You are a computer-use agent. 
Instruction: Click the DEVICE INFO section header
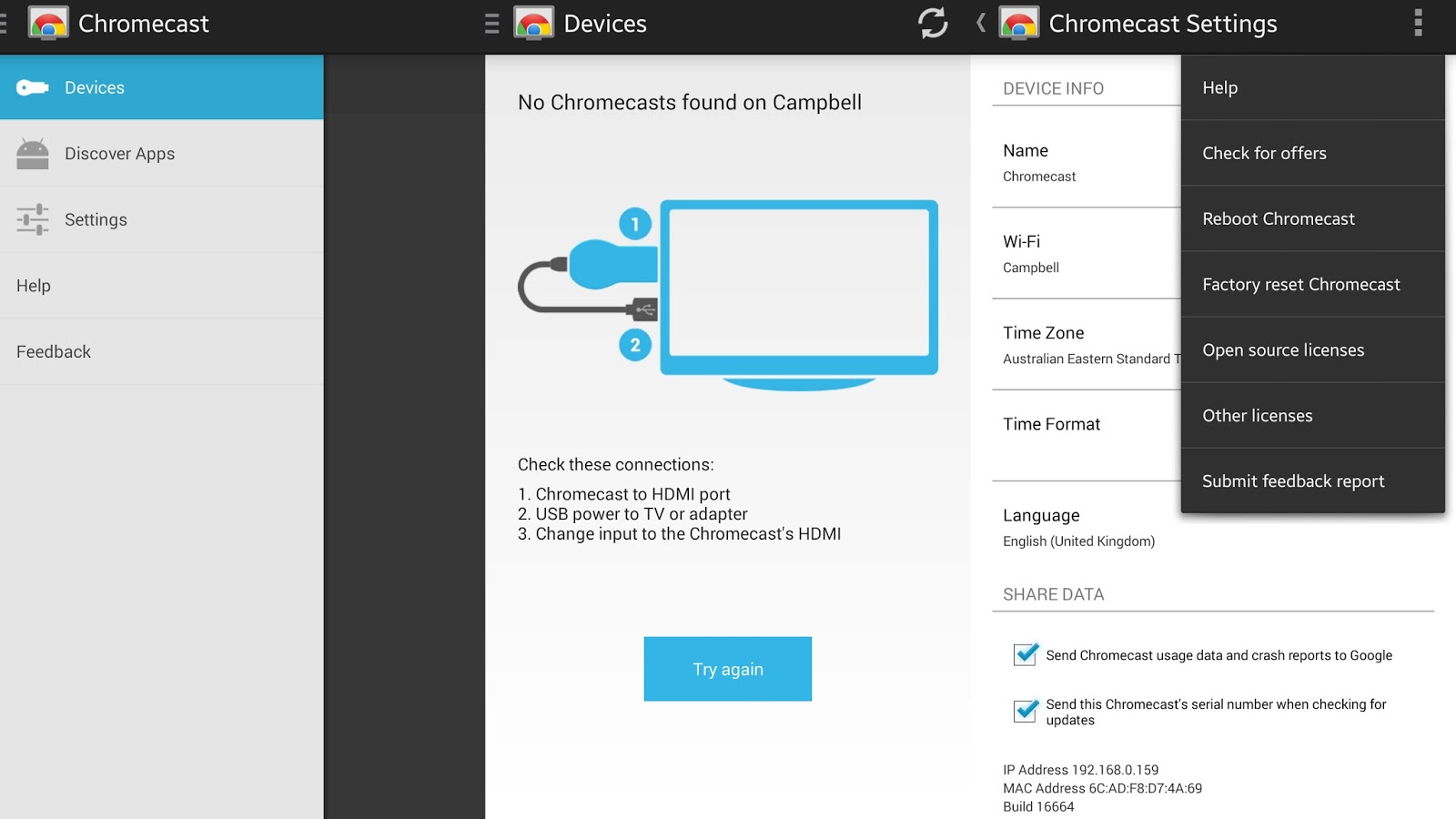click(x=1053, y=88)
